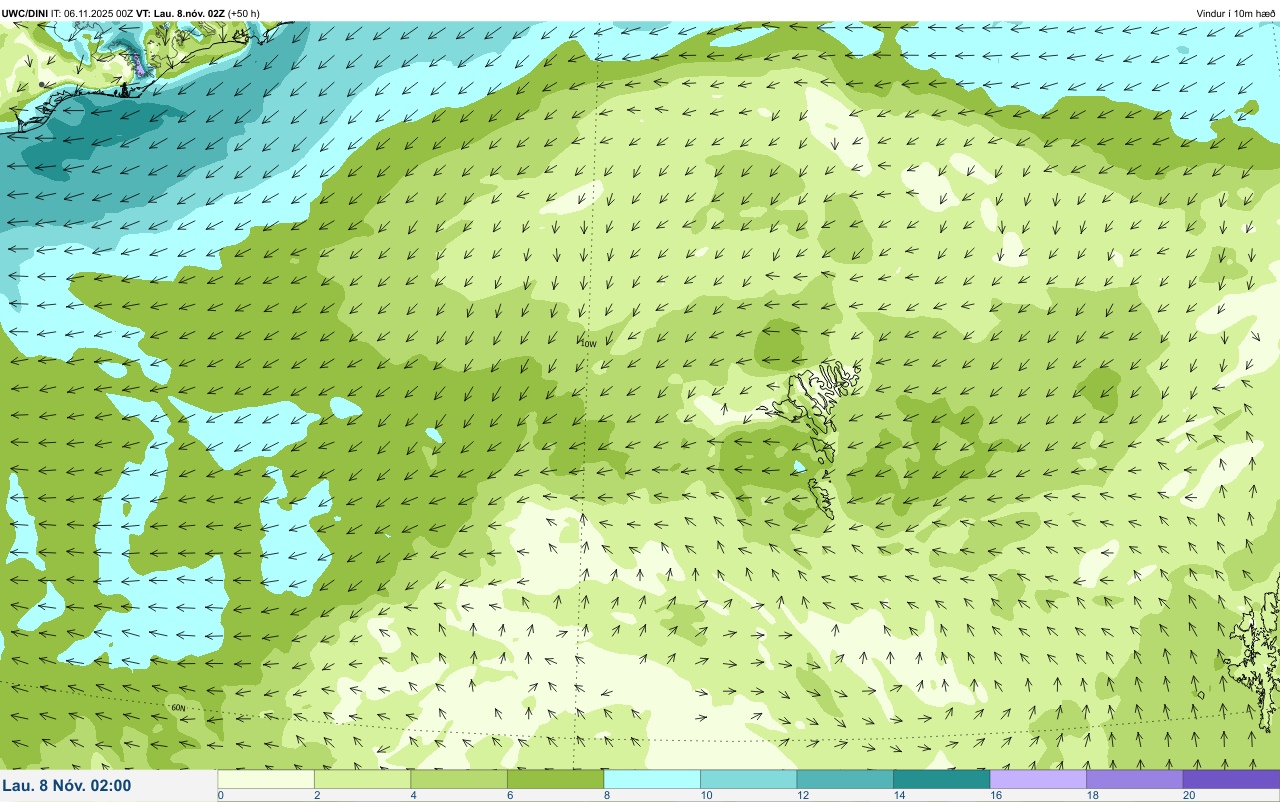Click the legend value '12'
The width and height of the screenshot is (1280, 802).
point(802,795)
